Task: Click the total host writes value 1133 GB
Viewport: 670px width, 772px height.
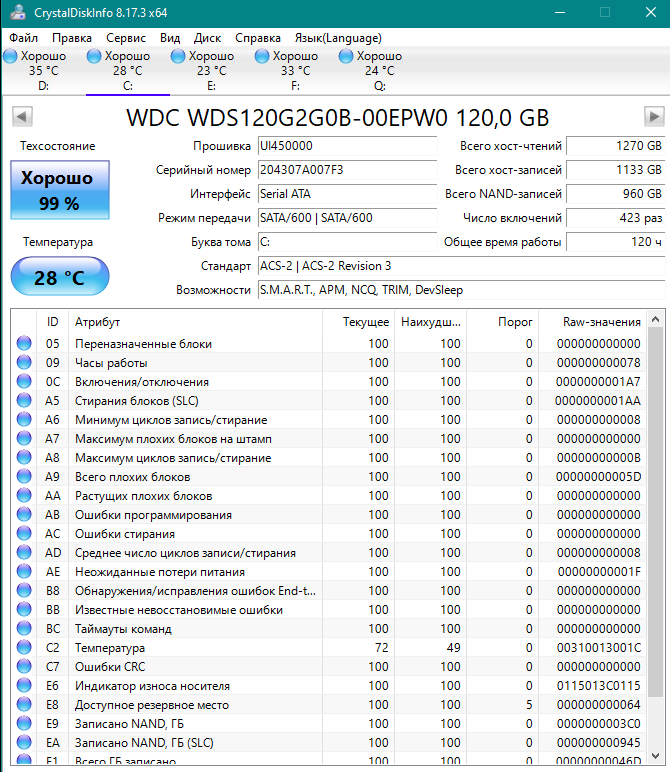Action: coord(615,170)
